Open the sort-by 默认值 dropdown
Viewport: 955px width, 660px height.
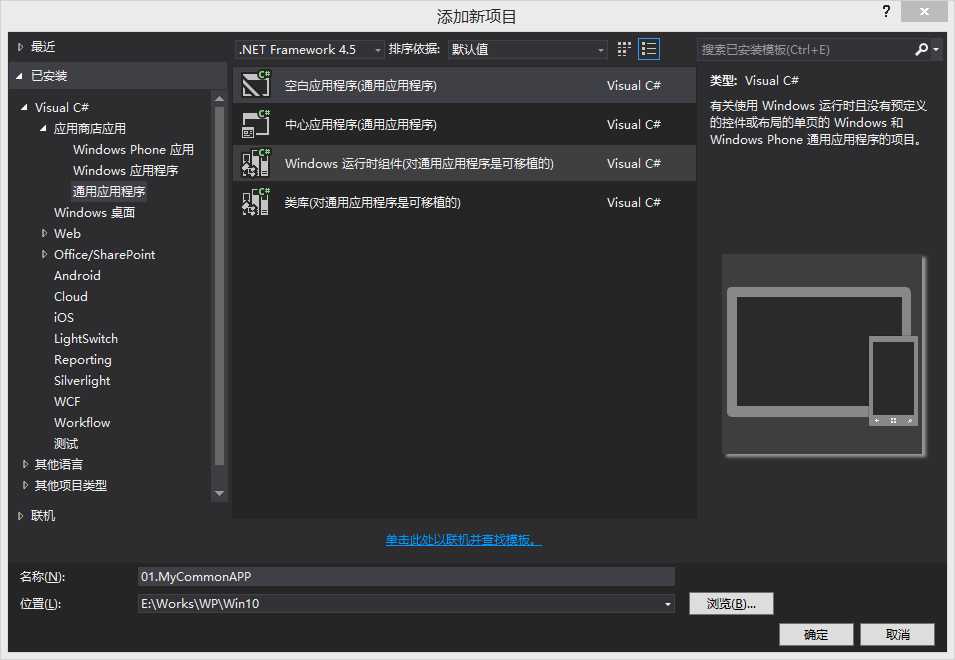(x=527, y=49)
